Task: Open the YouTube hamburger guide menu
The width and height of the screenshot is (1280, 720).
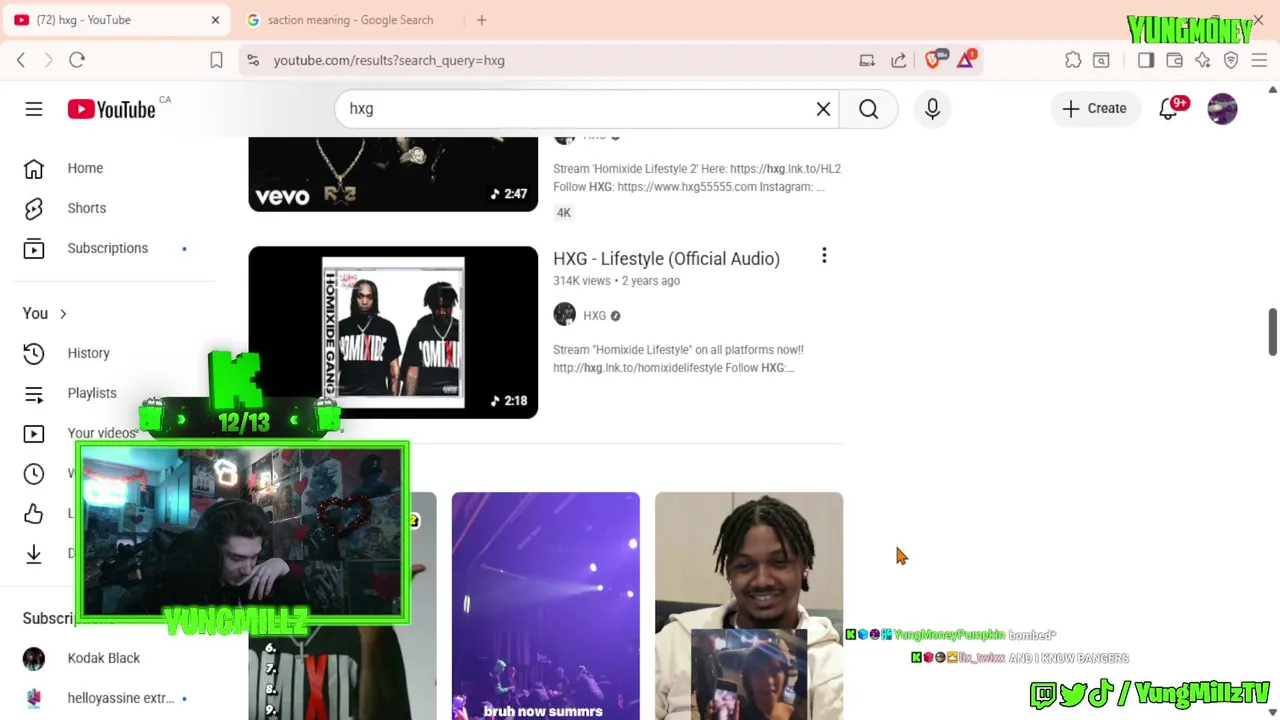Action: pos(34,109)
